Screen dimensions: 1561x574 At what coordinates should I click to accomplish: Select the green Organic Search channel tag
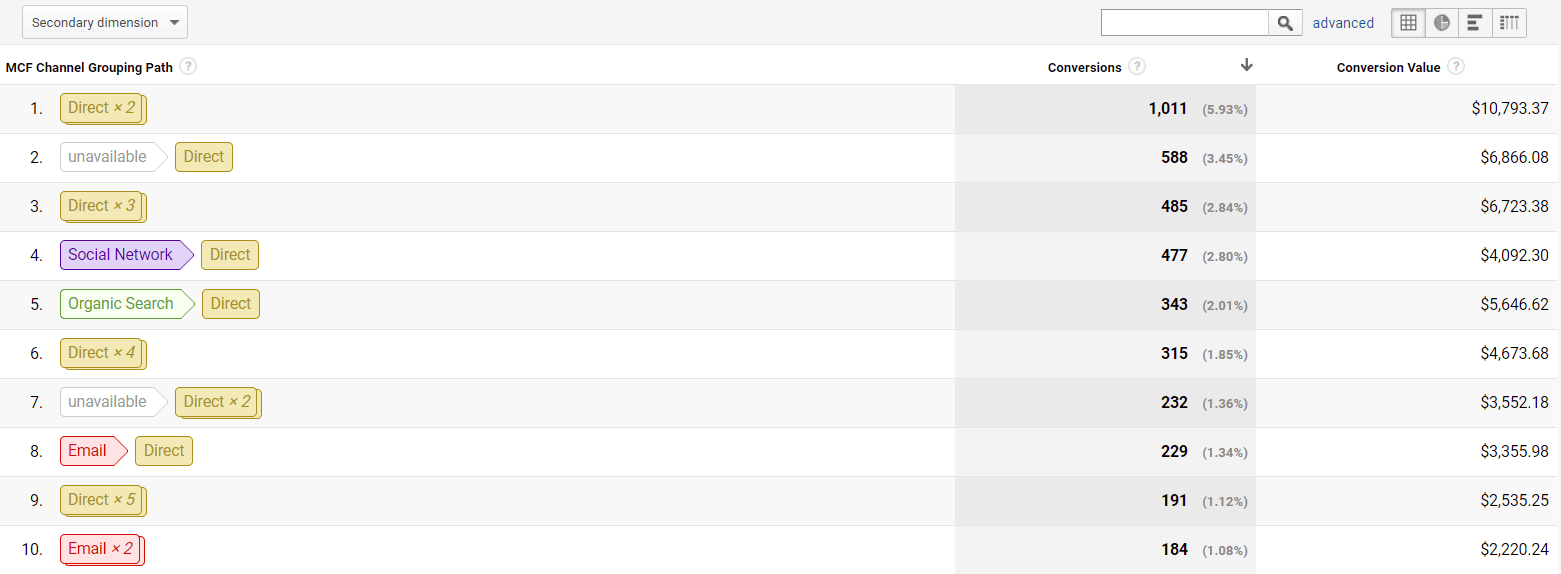[x=127, y=304]
